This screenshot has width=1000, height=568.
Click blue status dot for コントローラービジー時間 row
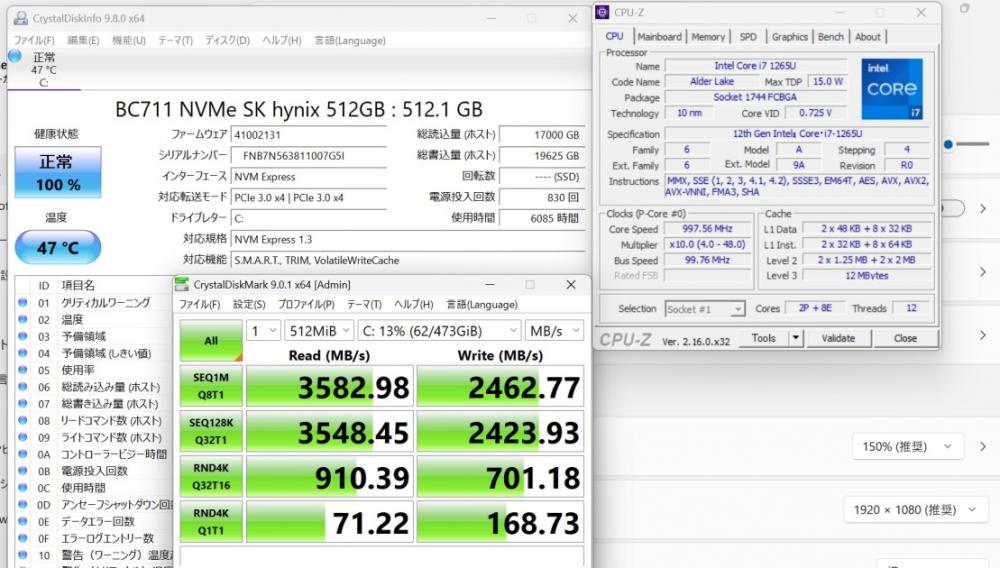tap(23, 455)
